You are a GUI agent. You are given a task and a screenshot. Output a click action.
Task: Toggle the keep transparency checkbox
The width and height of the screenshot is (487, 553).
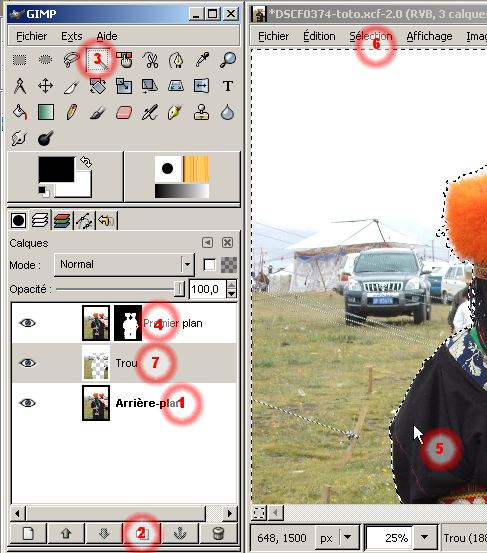(x=209, y=265)
